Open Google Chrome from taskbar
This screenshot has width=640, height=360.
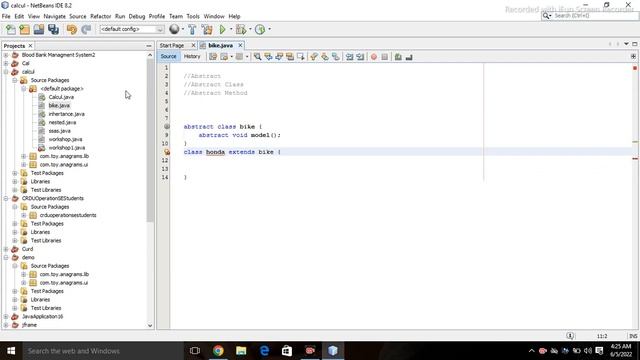pos(218,351)
